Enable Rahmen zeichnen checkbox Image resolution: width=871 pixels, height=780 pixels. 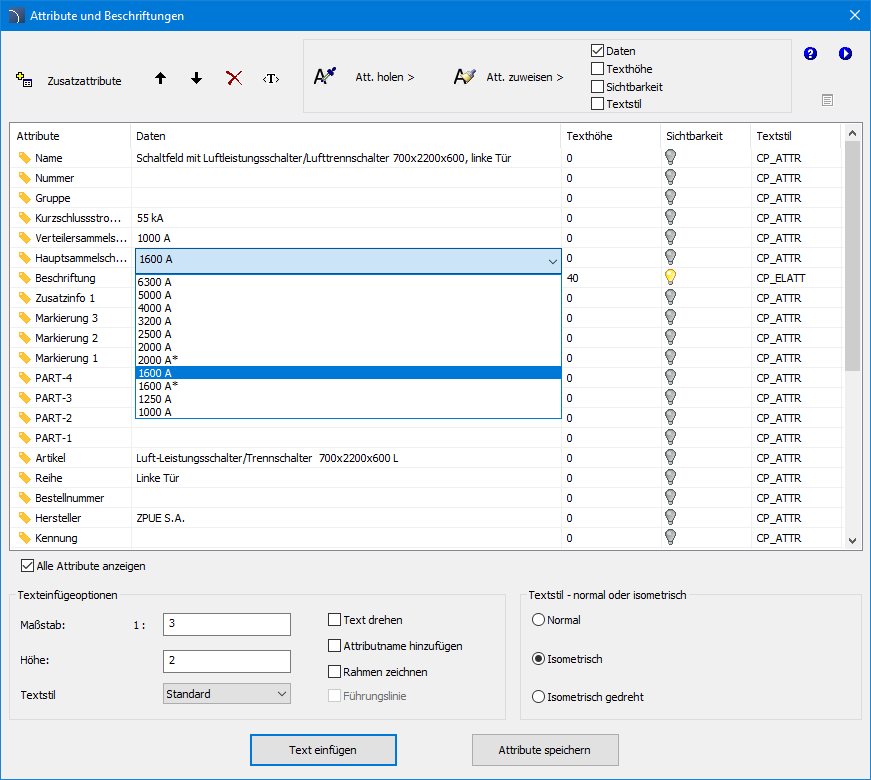(x=335, y=672)
